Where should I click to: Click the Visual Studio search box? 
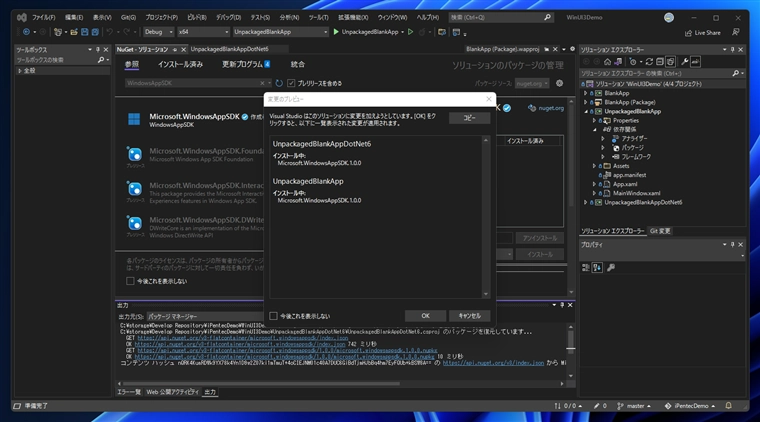[x=501, y=17]
